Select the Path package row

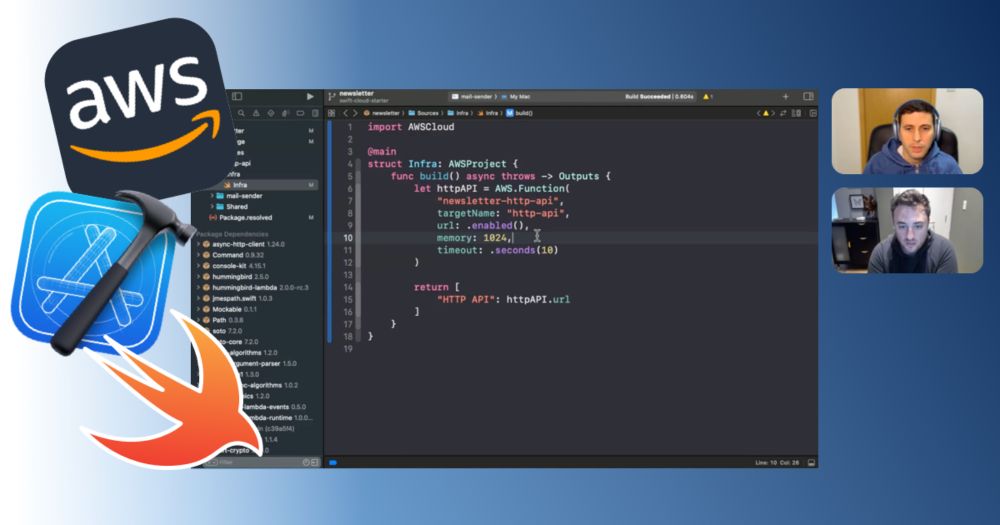[257, 320]
